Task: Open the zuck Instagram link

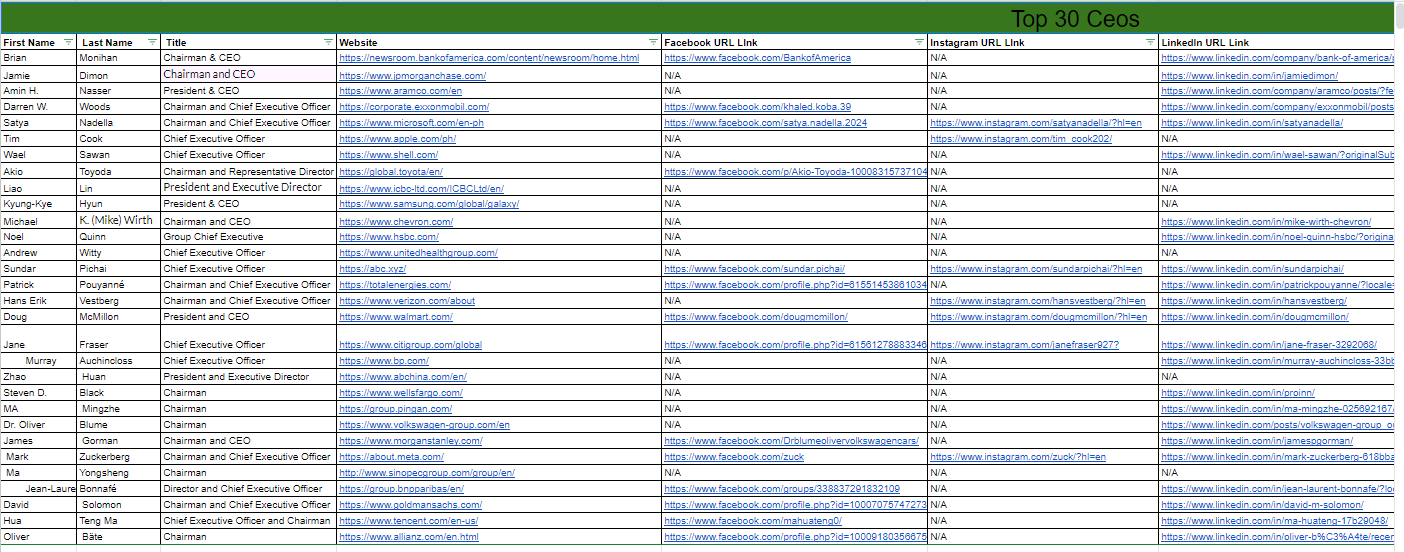Action: click(x=1018, y=457)
